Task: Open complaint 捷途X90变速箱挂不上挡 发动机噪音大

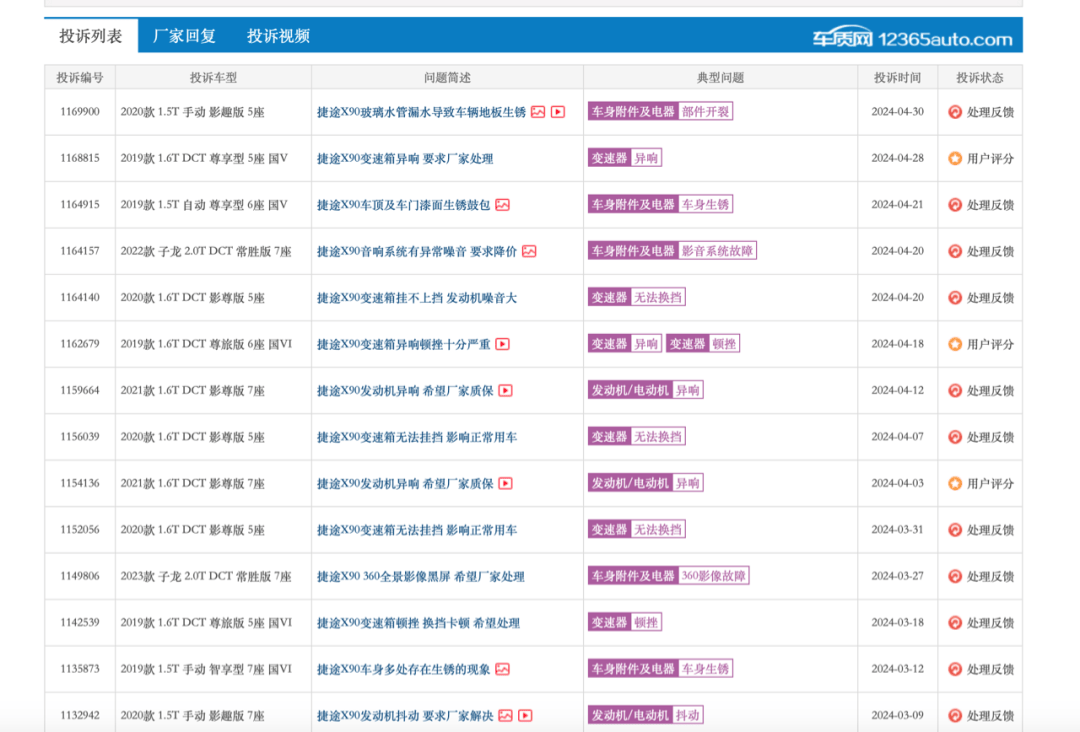Action: pos(417,297)
